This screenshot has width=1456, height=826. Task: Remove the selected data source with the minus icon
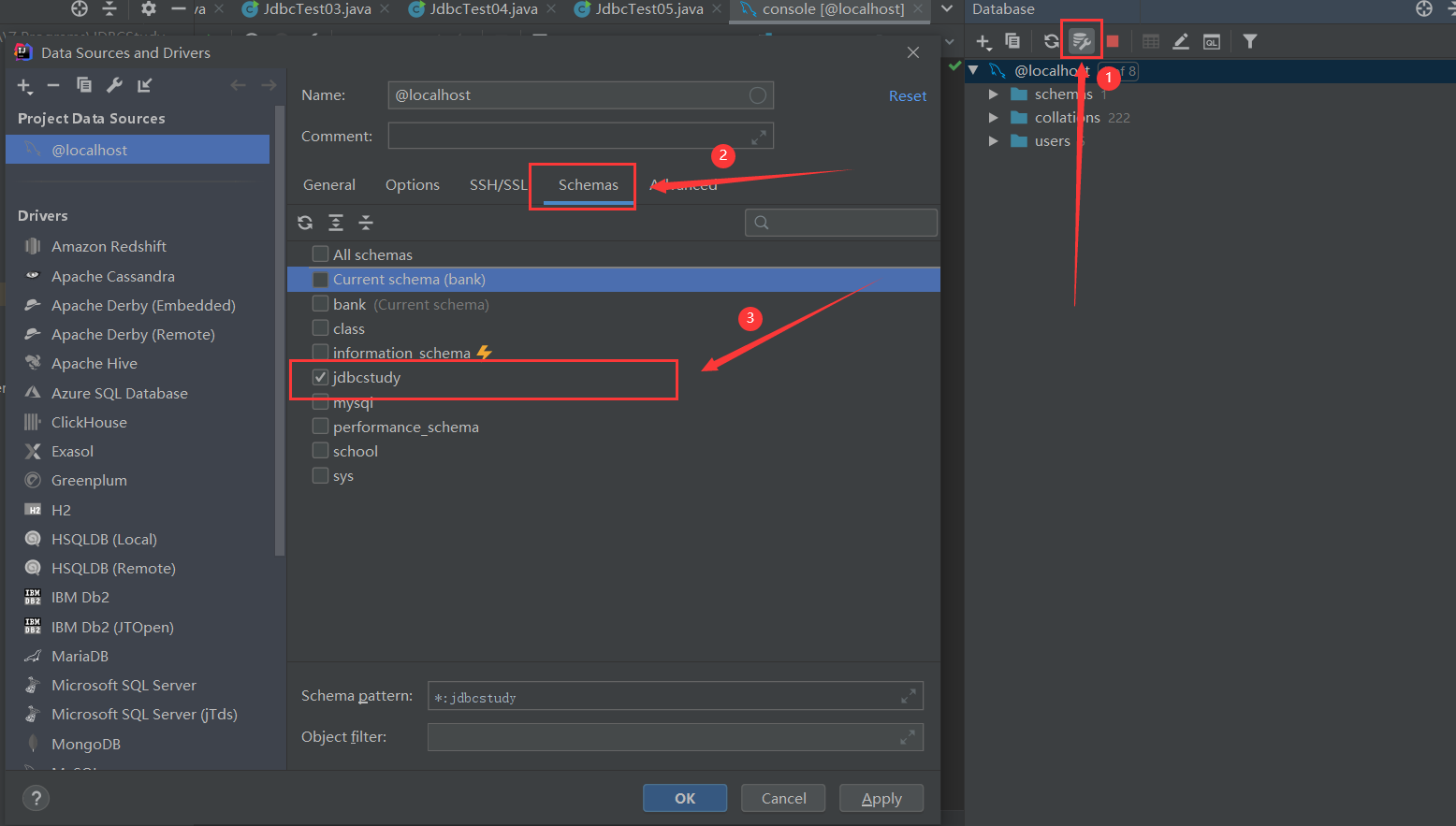(x=53, y=85)
